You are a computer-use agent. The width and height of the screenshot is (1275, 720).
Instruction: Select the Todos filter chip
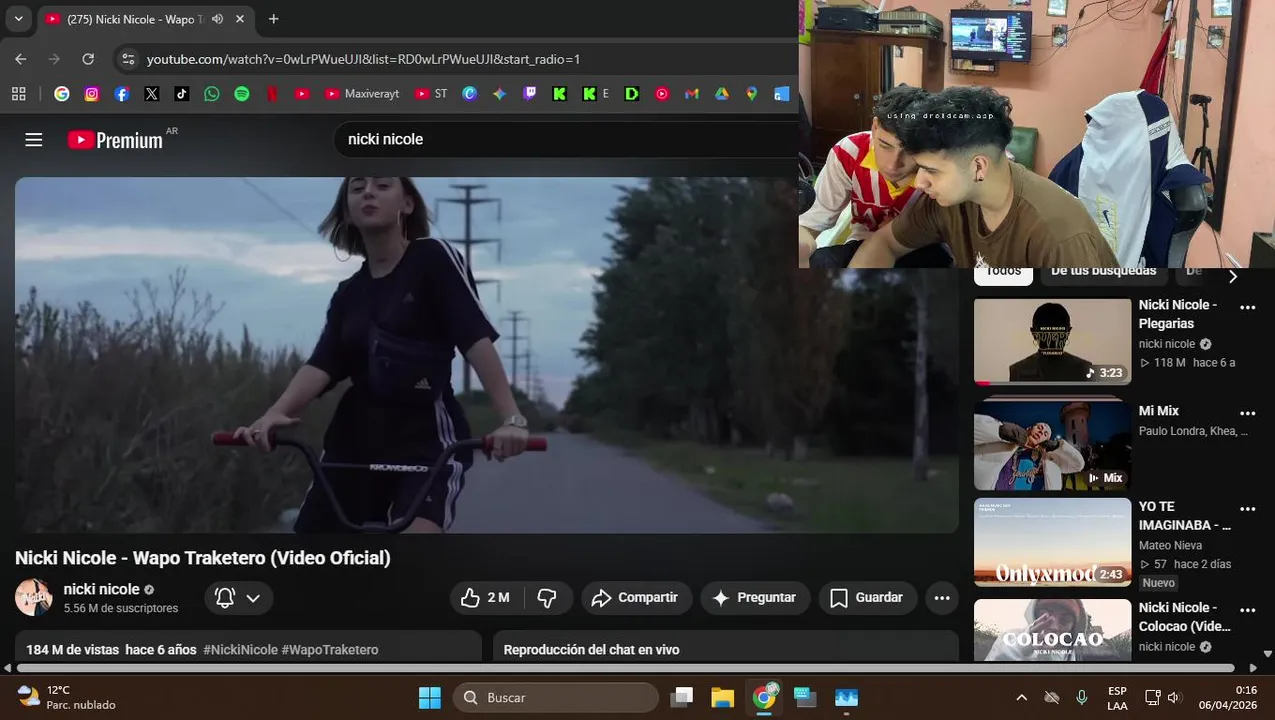[x=1003, y=275]
